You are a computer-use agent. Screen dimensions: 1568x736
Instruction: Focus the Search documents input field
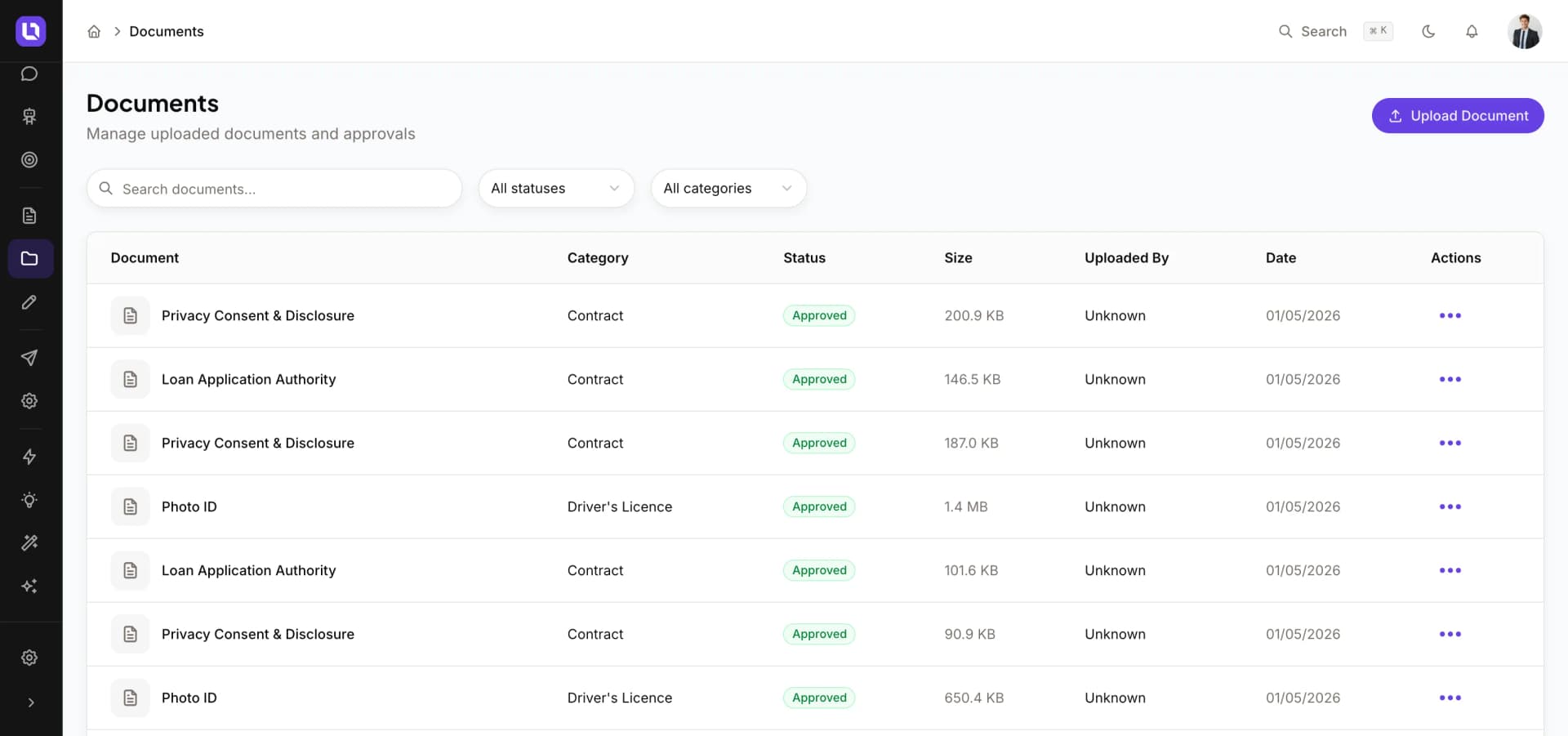[x=274, y=189]
